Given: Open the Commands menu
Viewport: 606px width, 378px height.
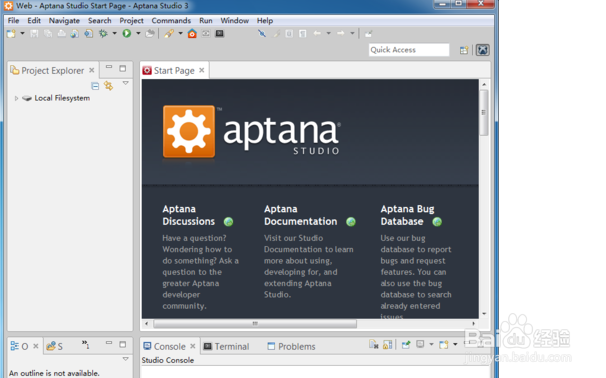Looking at the screenshot, I should point(171,20).
